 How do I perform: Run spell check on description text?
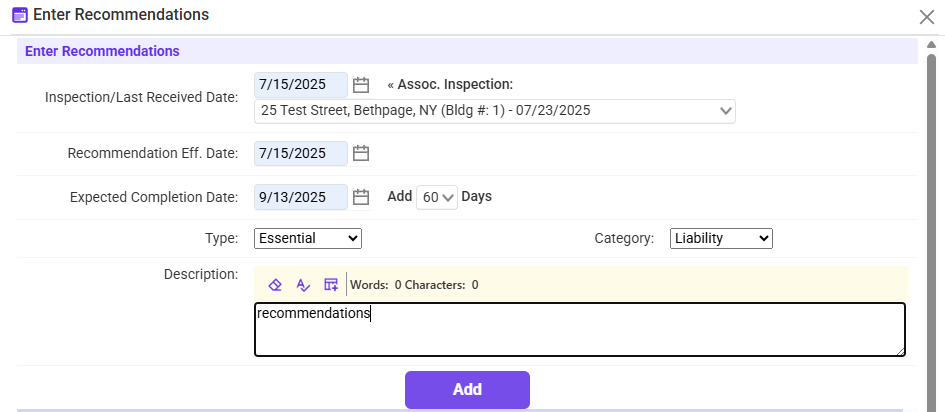click(303, 285)
